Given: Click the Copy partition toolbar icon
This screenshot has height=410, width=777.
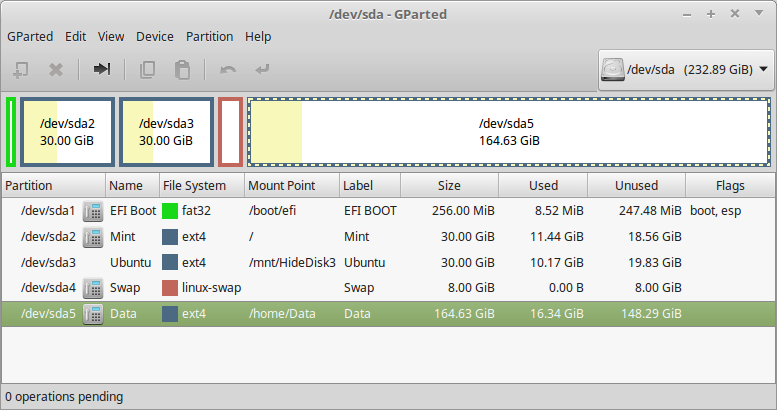Looking at the screenshot, I should click(147, 69).
